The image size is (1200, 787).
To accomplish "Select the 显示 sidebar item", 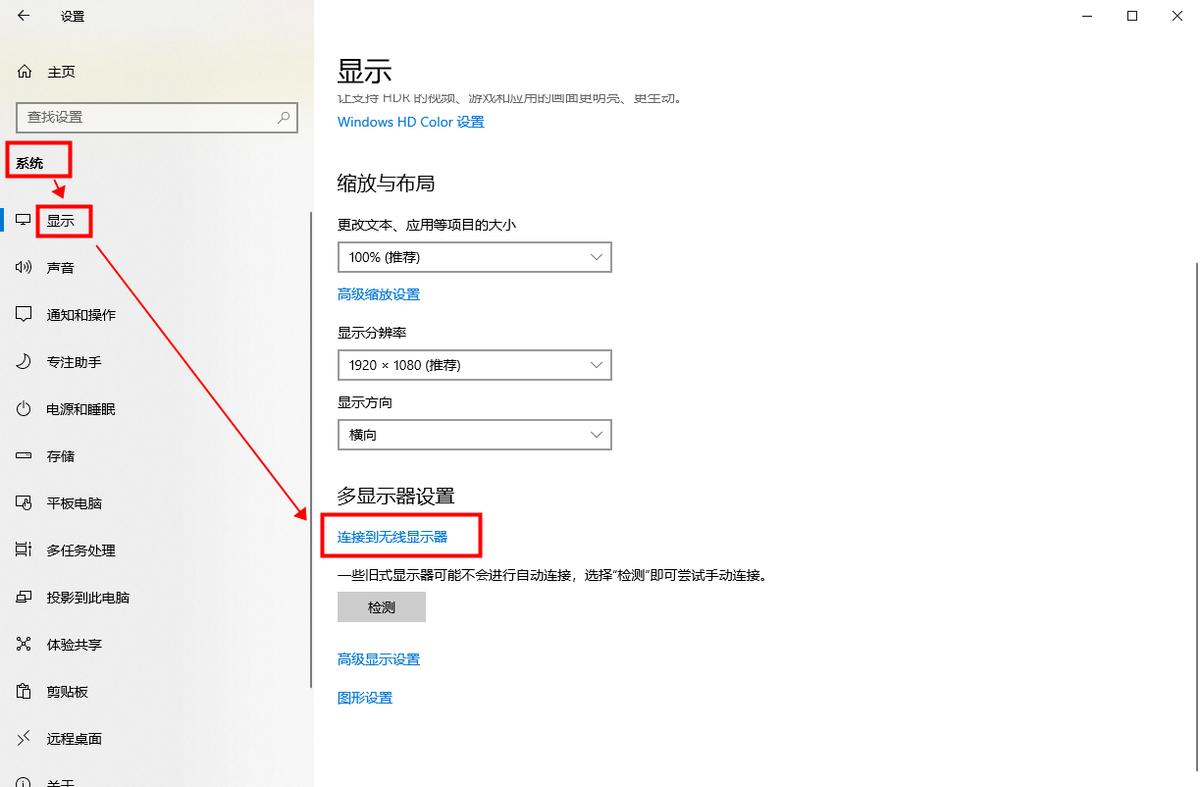I will tap(63, 220).
